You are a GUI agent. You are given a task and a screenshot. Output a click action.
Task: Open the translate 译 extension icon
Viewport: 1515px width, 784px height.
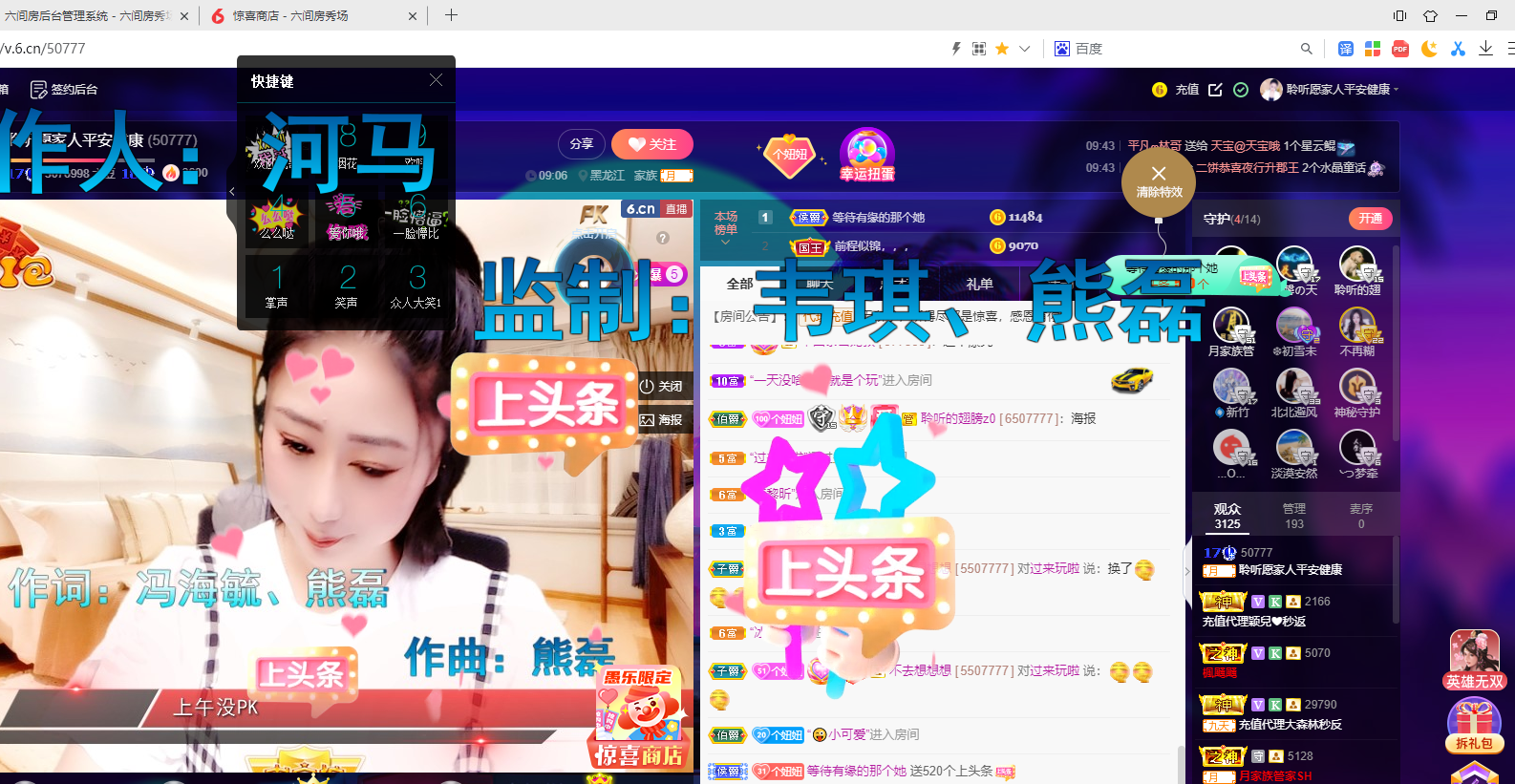1346,49
